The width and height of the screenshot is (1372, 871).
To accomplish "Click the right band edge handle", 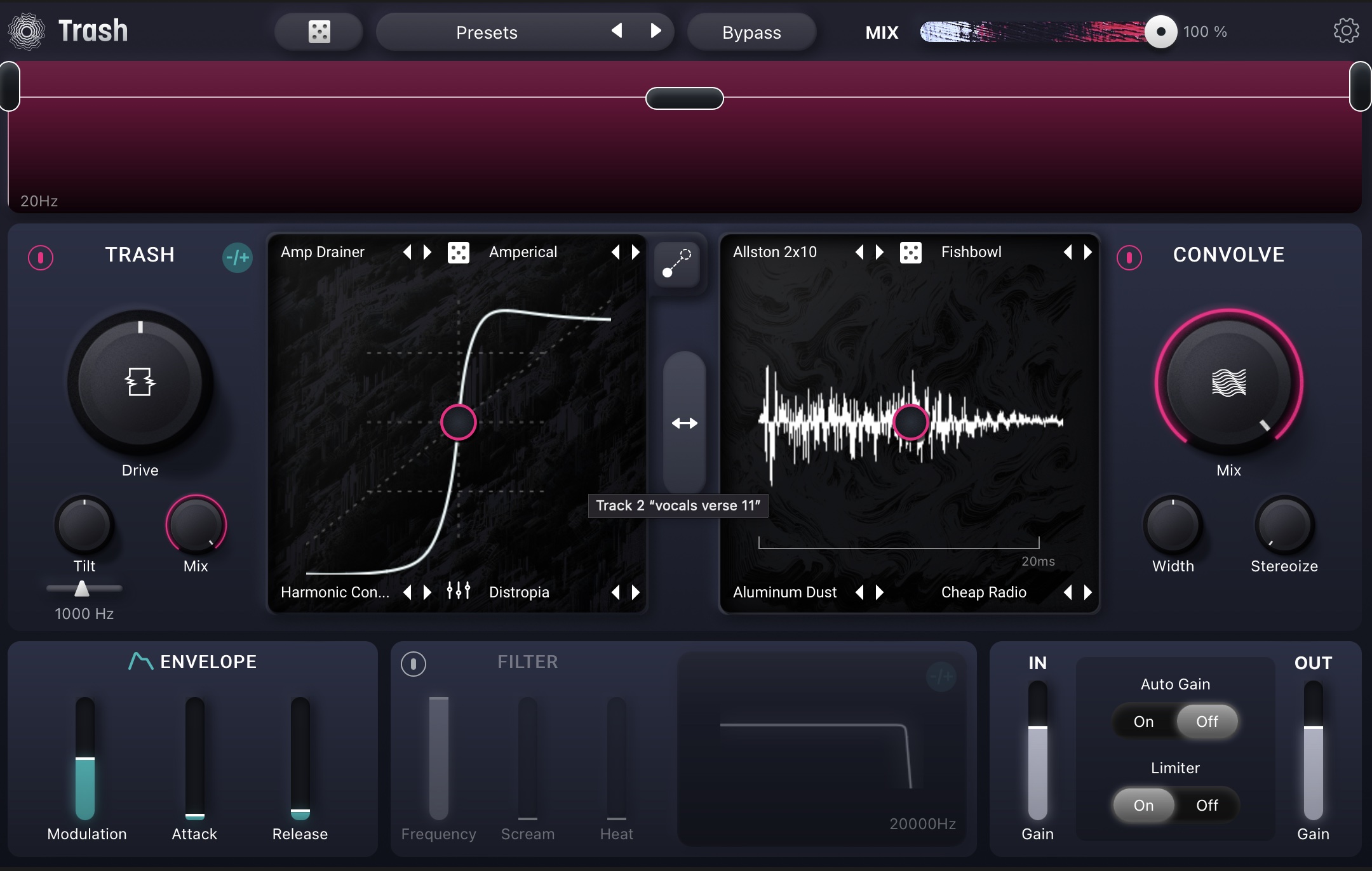I will [x=1360, y=86].
